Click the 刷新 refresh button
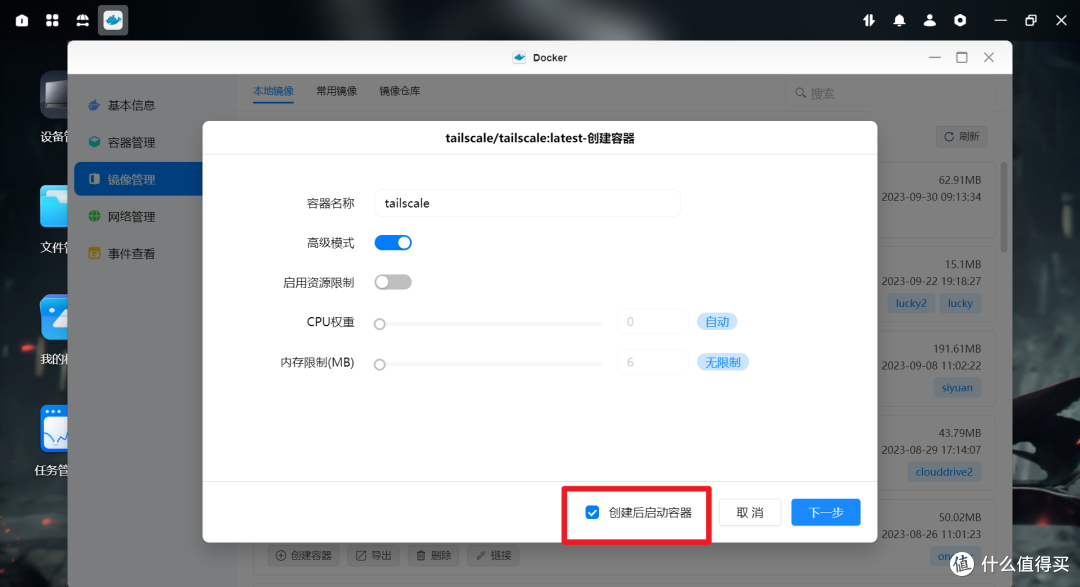 (962, 136)
